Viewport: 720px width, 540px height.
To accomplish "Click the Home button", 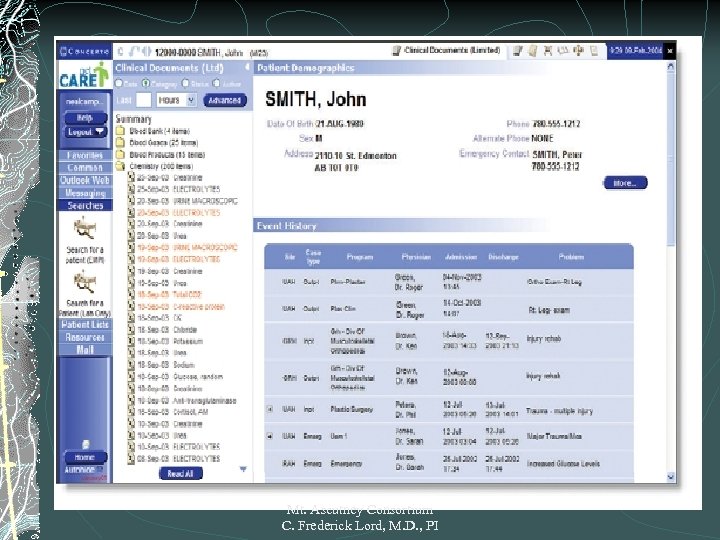I will (85, 457).
